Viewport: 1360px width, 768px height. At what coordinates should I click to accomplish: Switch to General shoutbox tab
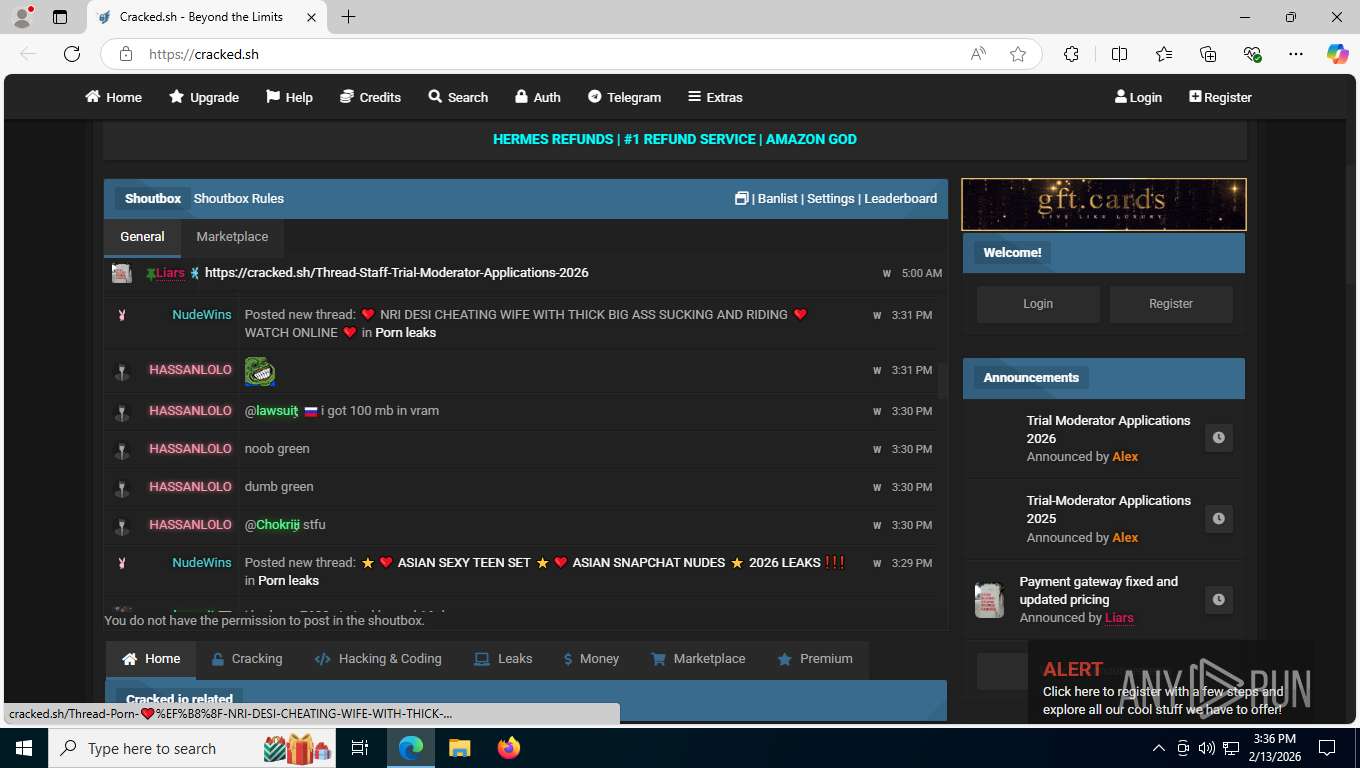coord(142,237)
